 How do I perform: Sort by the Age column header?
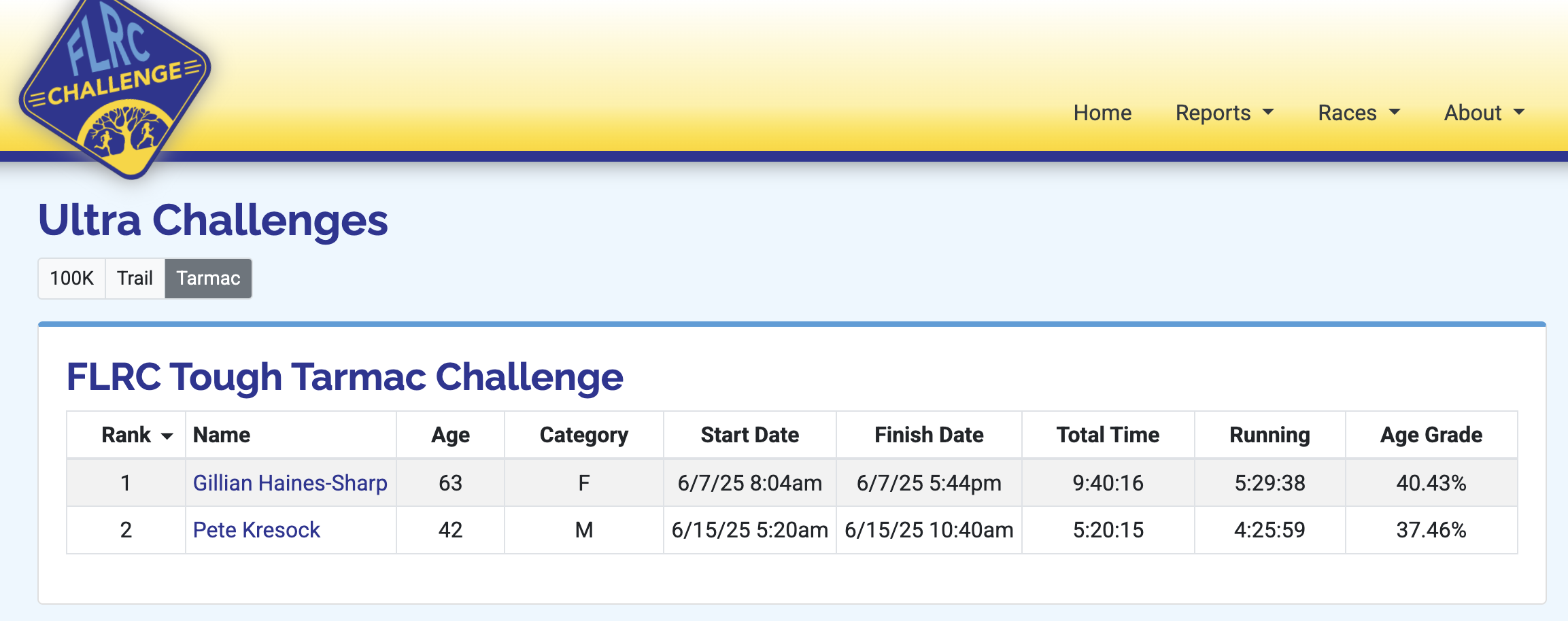[450, 435]
